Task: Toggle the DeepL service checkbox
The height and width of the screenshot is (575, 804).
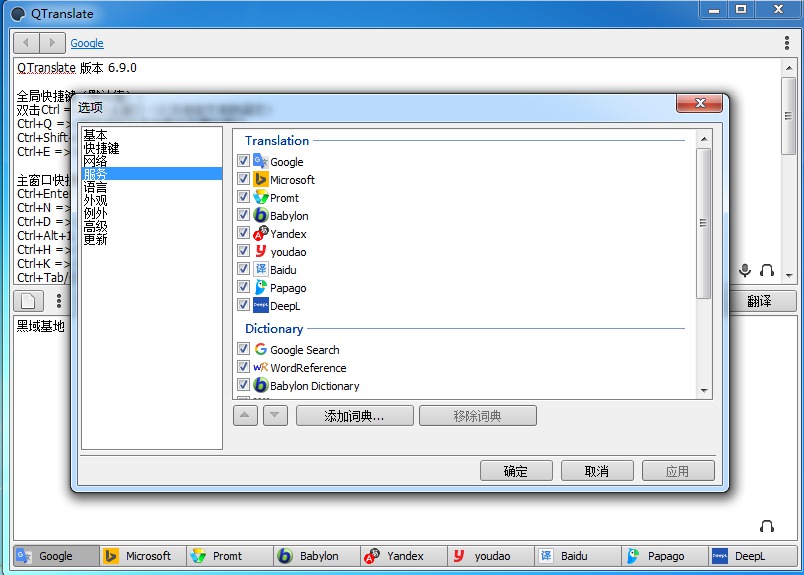Action: pyautogui.click(x=244, y=304)
